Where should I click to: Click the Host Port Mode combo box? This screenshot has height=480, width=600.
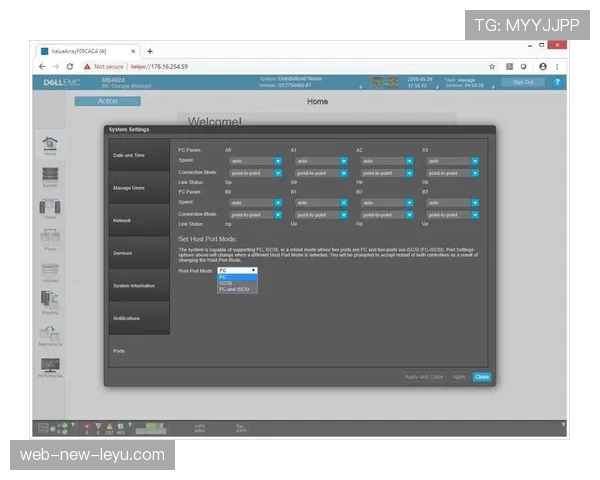pyautogui.click(x=237, y=270)
